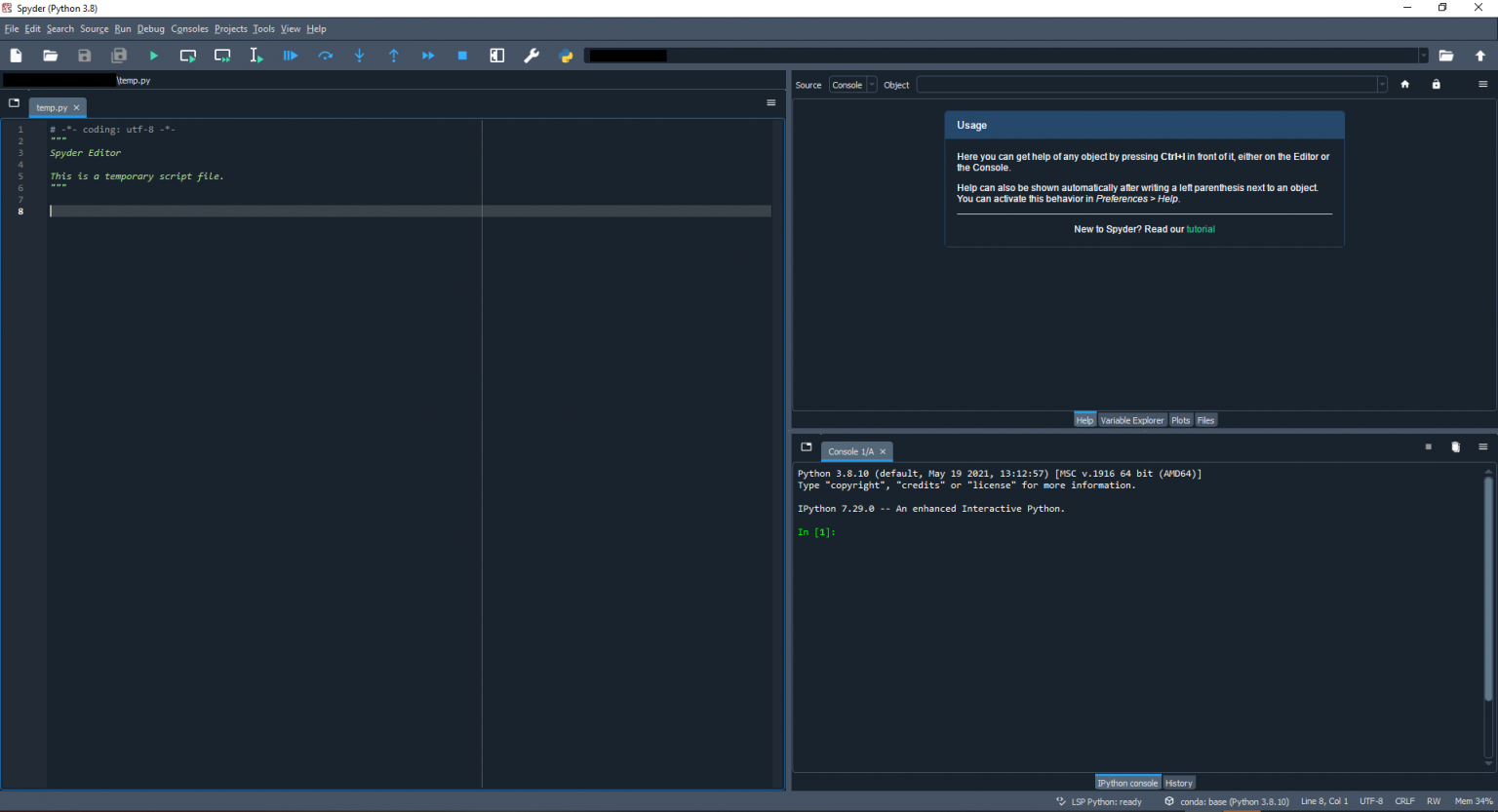The width and height of the screenshot is (1498, 812).
Task: Click the IPython console vertical scrollbar
Action: click(x=1488, y=585)
